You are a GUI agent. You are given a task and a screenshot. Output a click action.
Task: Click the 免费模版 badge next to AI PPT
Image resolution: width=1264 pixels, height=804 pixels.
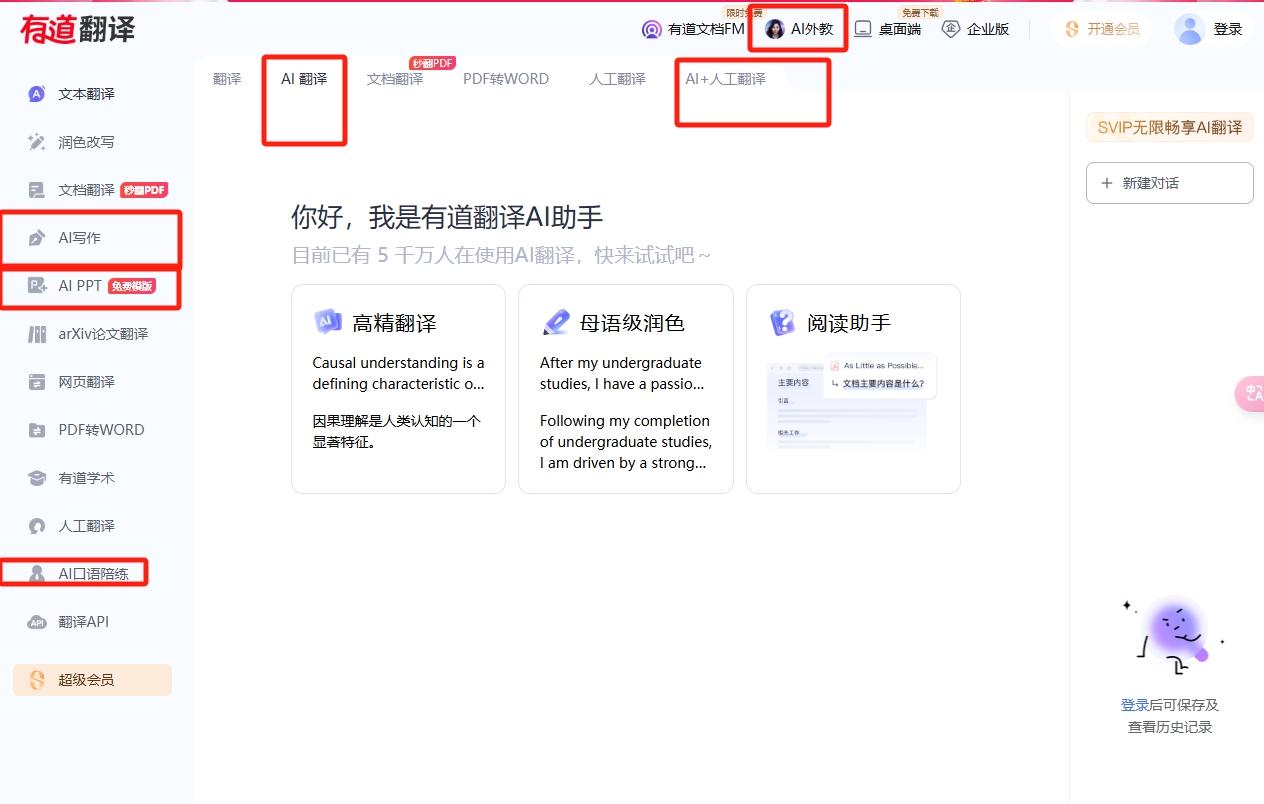tap(132, 286)
